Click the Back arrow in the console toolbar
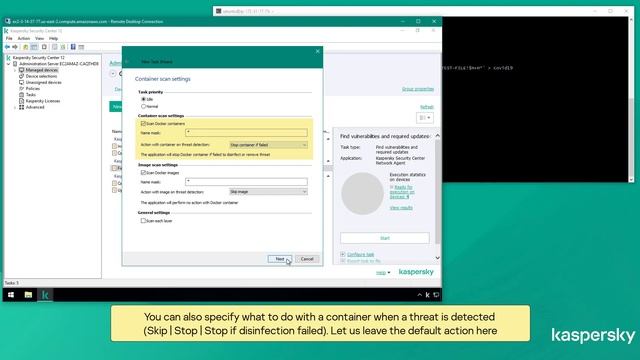 [7, 47]
